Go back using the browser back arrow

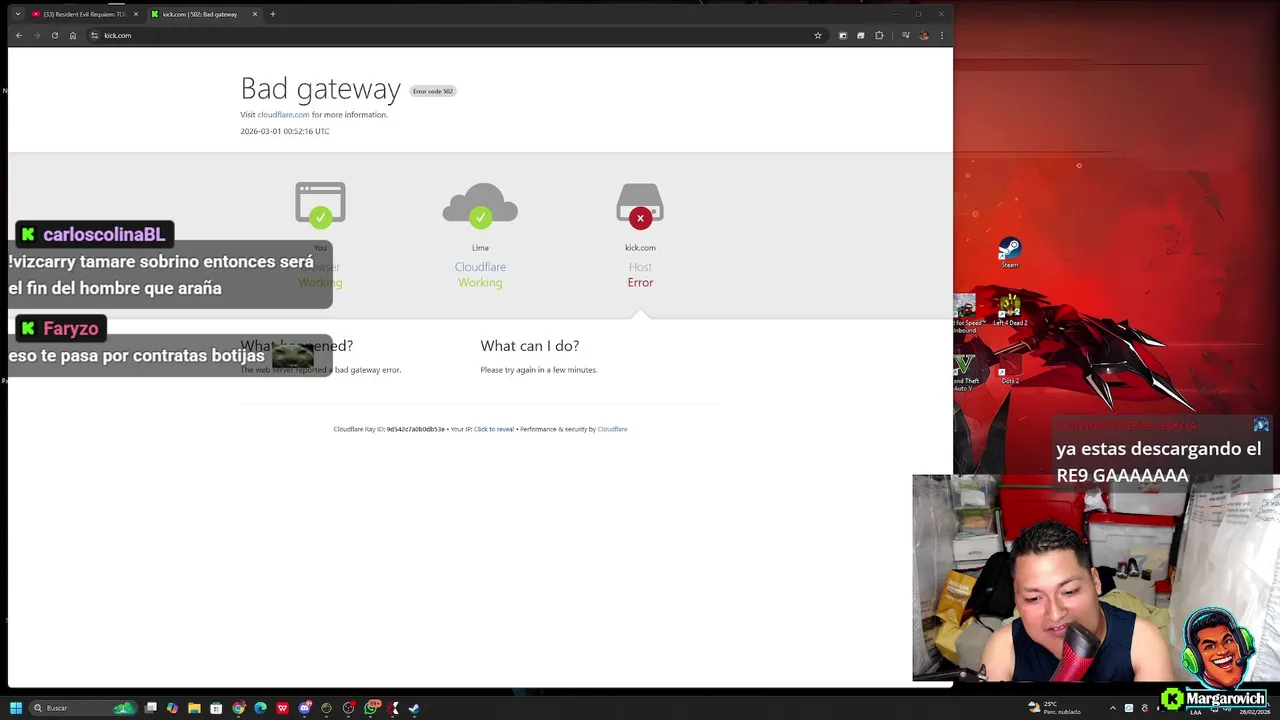pyautogui.click(x=18, y=35)
